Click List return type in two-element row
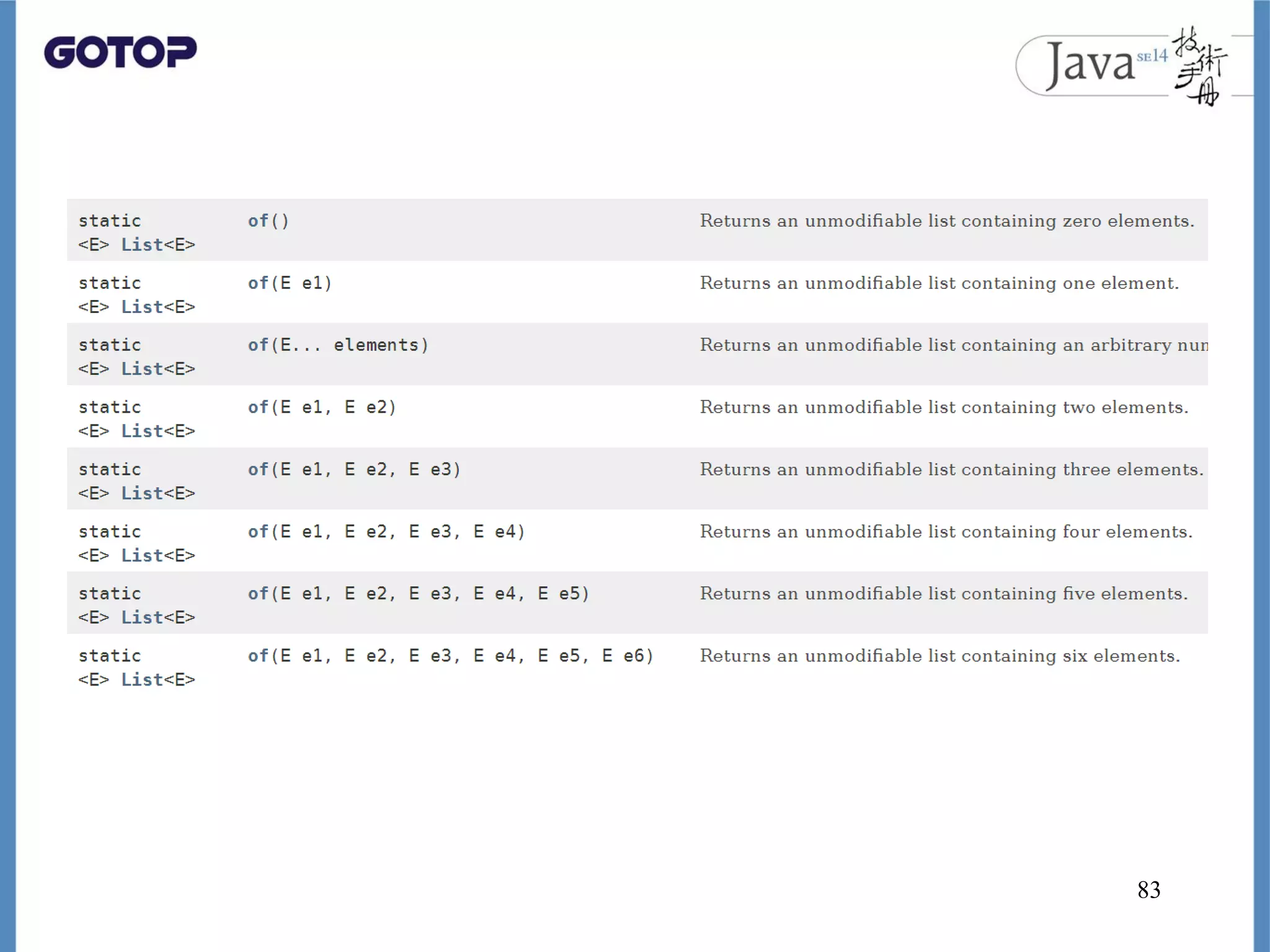Screen dimensions: 1270x952 (141, 431)
